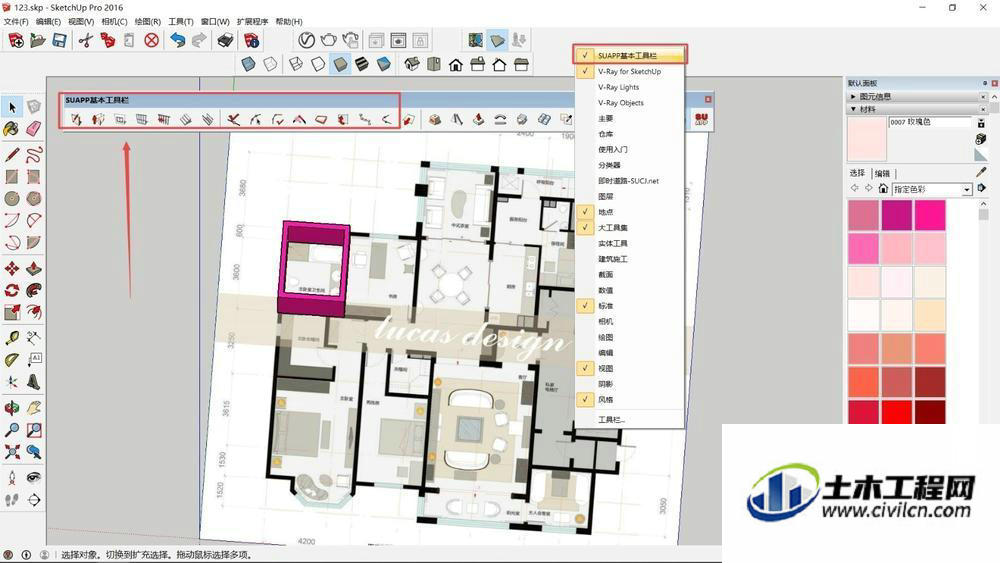Open 扩展程序 menu
The height and width of the screenshot is (563, 1000).
tap(253, 21)
